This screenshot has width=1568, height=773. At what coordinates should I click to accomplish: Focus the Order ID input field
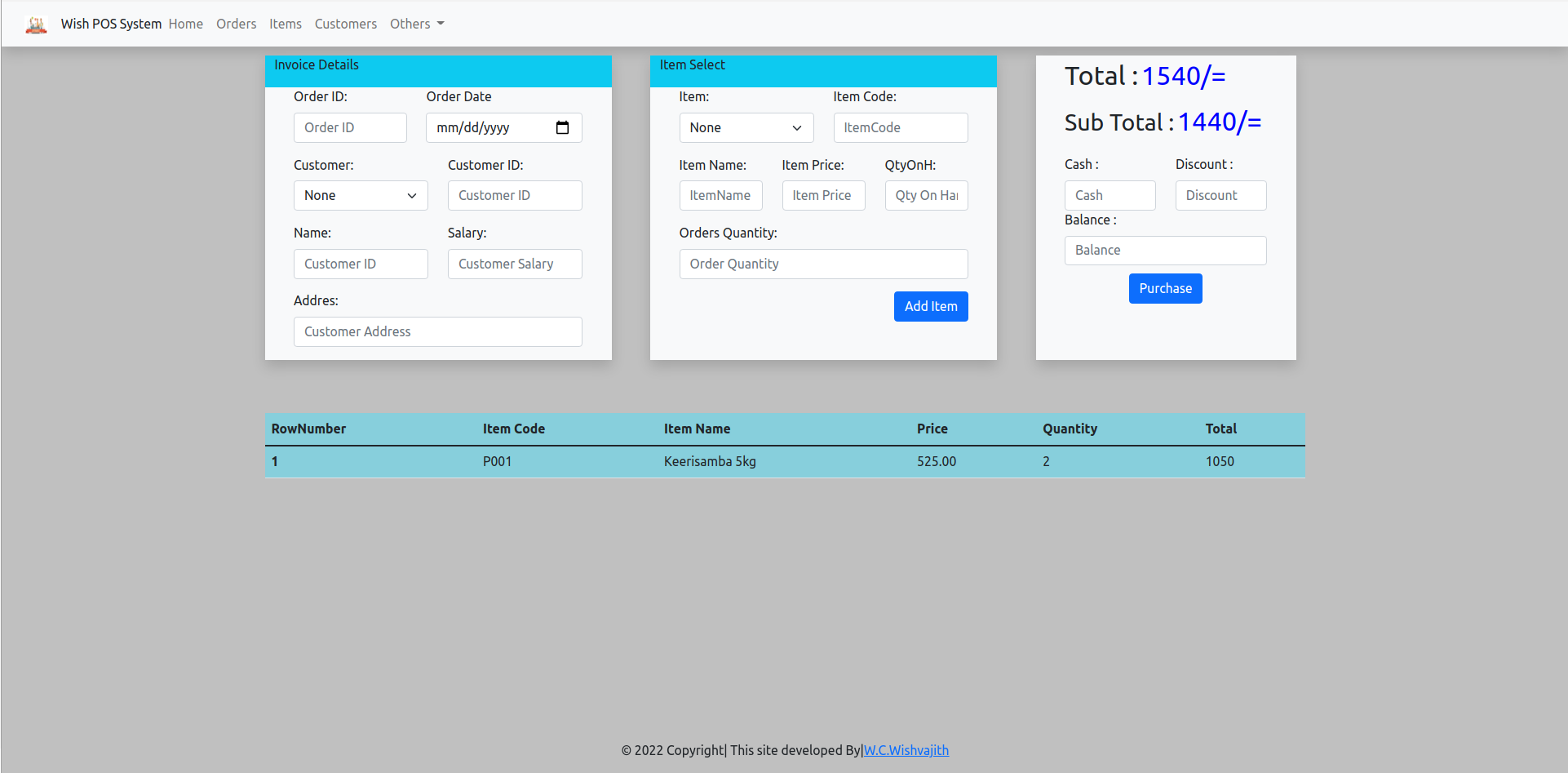[x=350, y=127]
